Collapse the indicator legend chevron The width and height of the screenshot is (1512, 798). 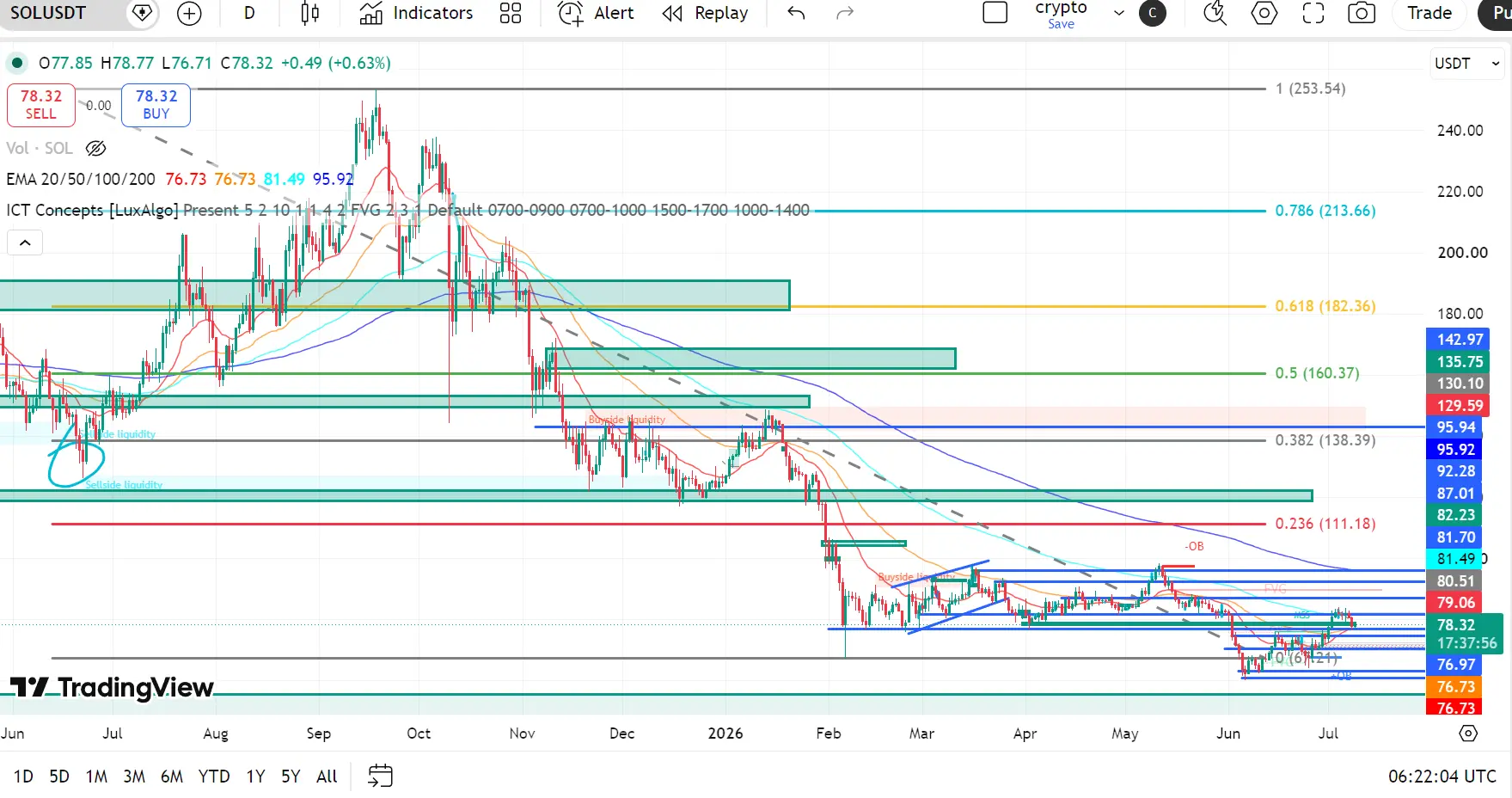25,243
